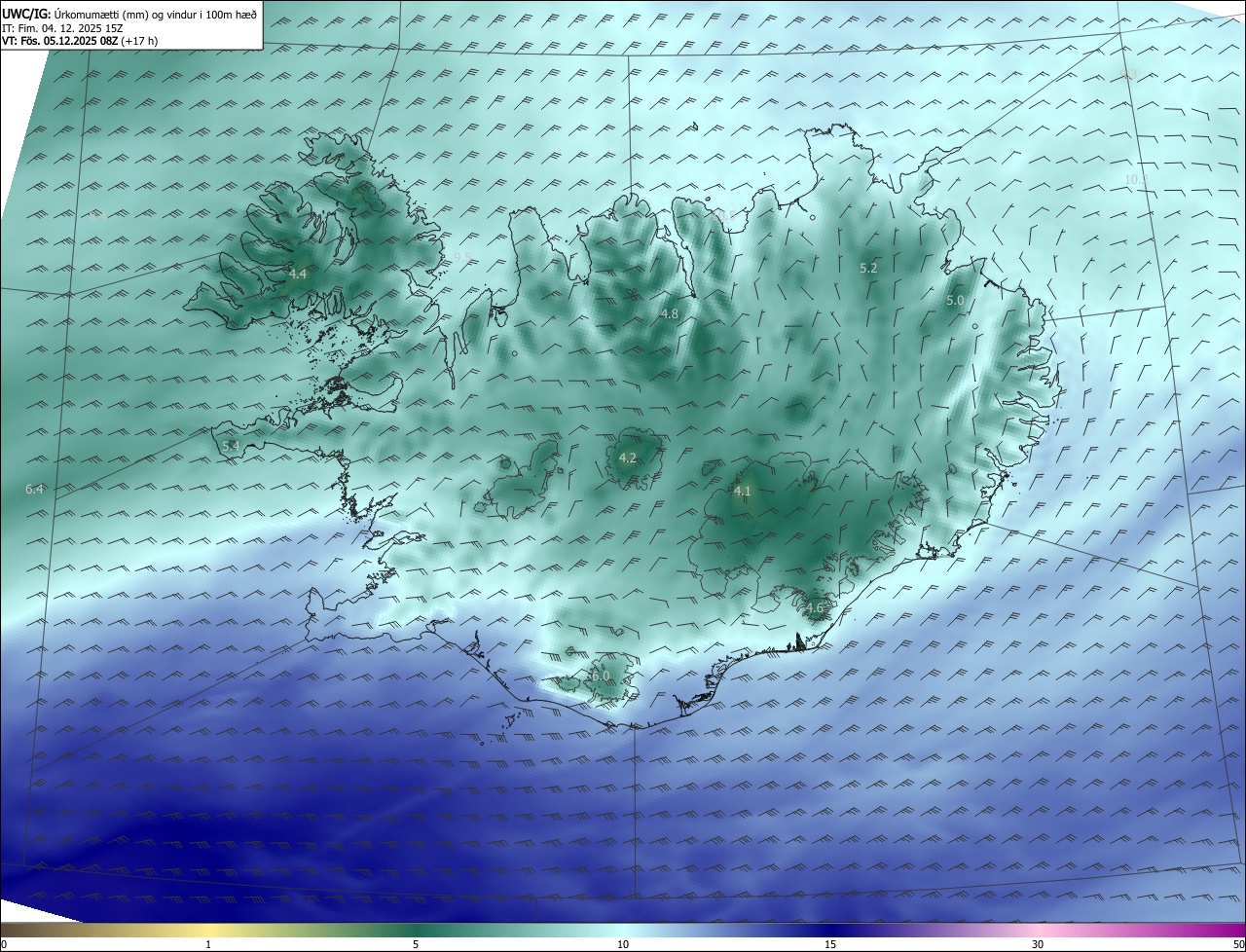Screen dimensions: 1246x952
Task: Click the 8.4 value on the western sea
Action: 97,217
